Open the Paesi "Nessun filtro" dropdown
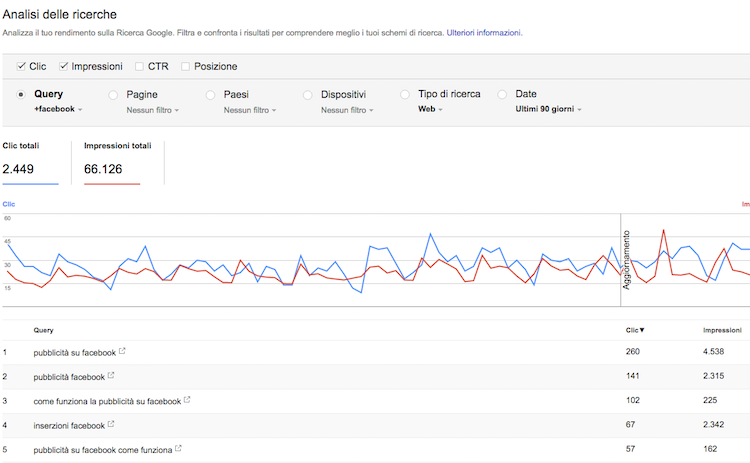The image size is (750, 463). coord(250,110)
